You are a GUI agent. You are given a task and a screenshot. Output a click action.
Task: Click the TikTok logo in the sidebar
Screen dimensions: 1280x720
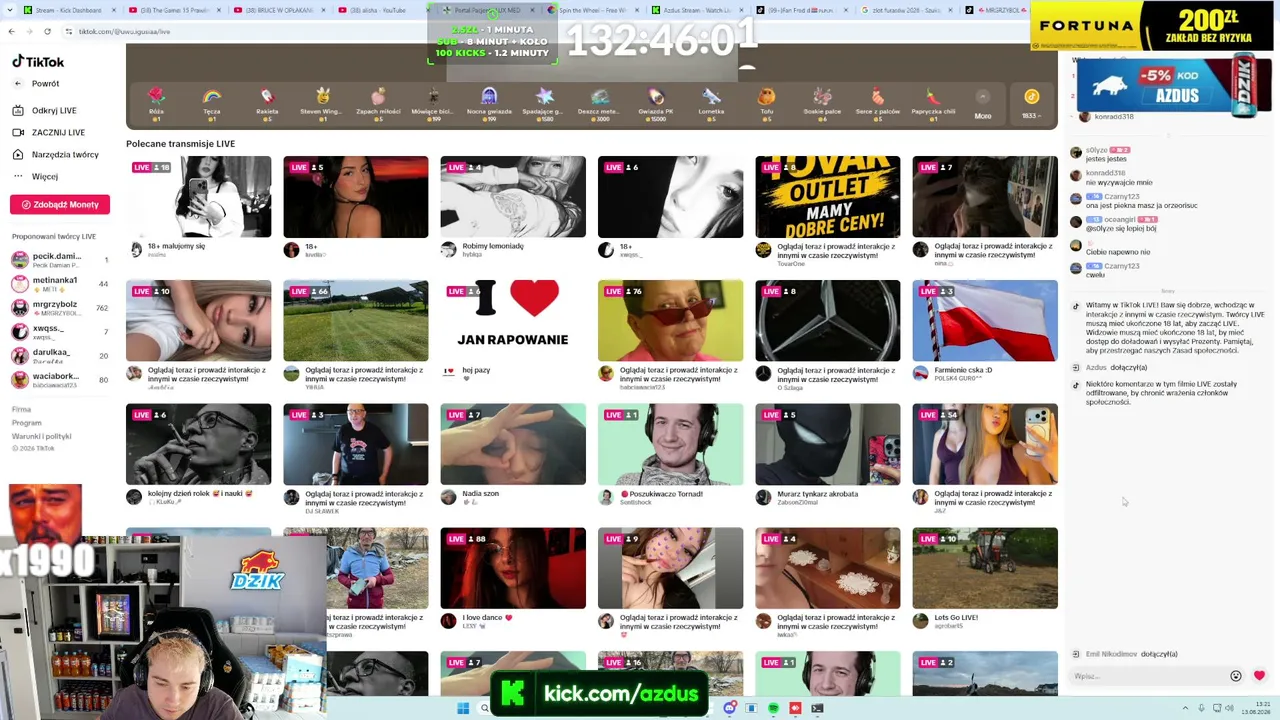click(38, 62)
